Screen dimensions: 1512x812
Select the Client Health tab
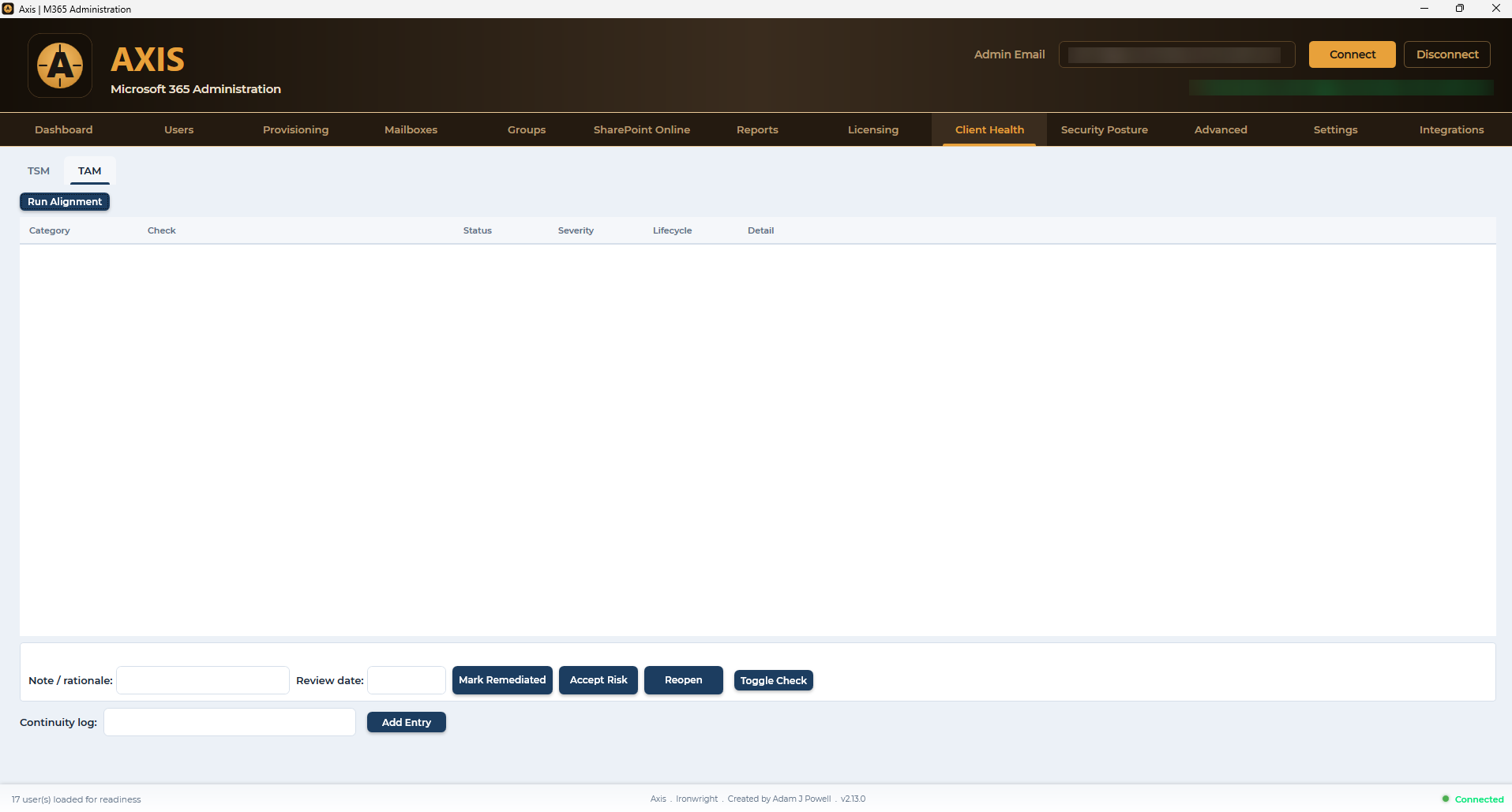(x=989, y=129)
